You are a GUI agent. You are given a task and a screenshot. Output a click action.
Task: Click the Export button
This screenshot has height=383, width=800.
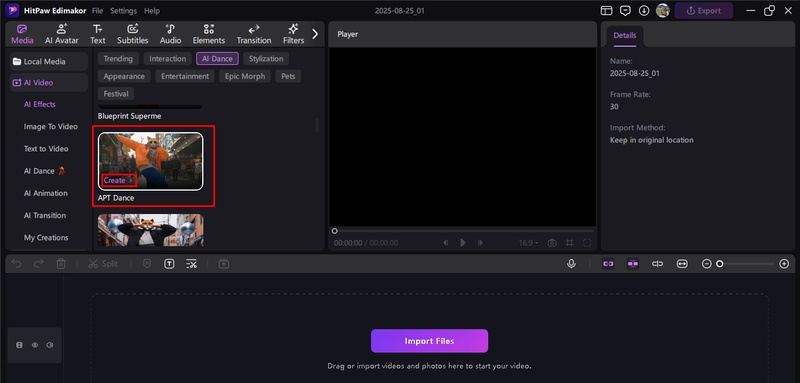point(704,11)
